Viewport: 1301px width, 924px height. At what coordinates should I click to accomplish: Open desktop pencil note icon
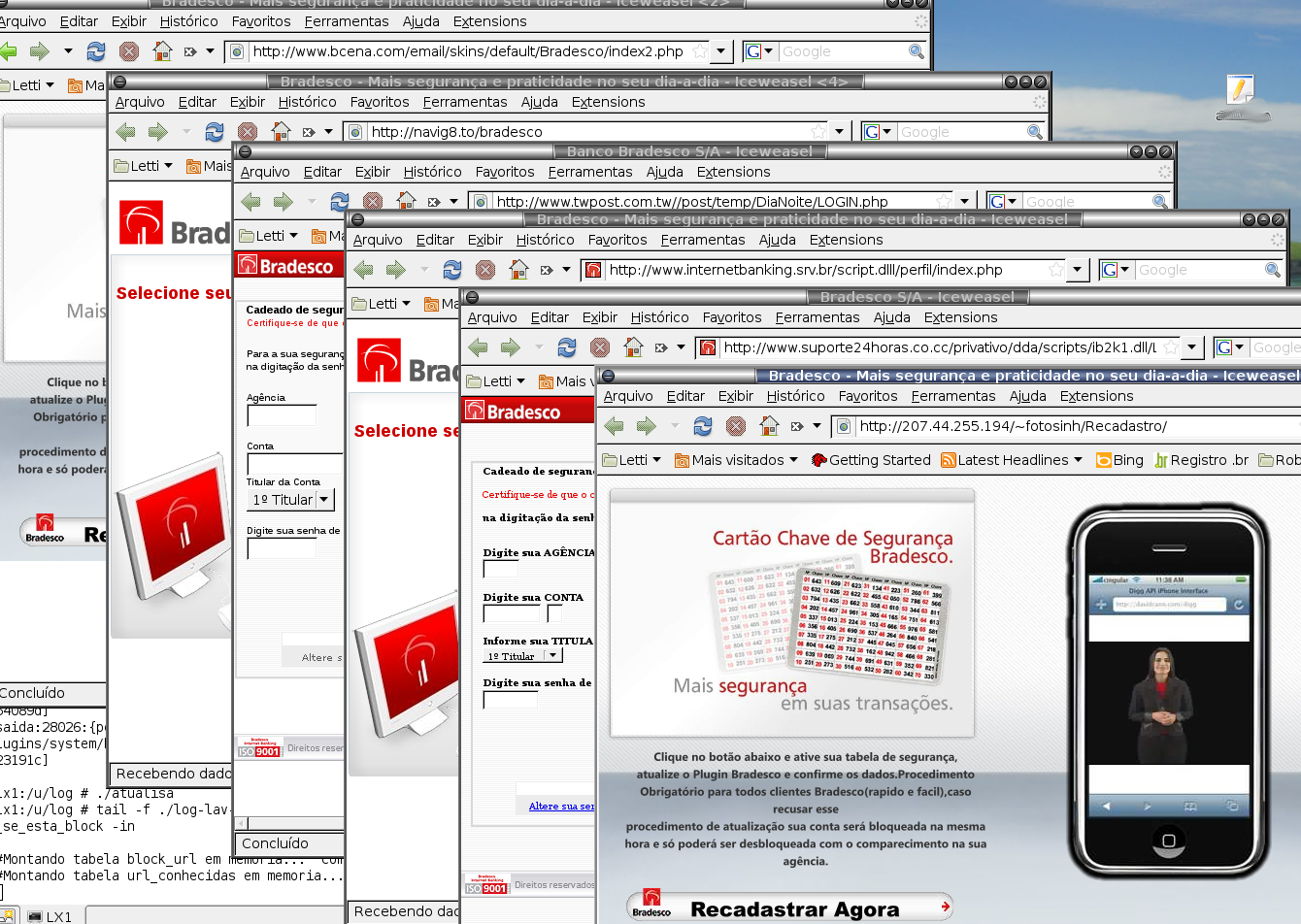point(1241,95)
